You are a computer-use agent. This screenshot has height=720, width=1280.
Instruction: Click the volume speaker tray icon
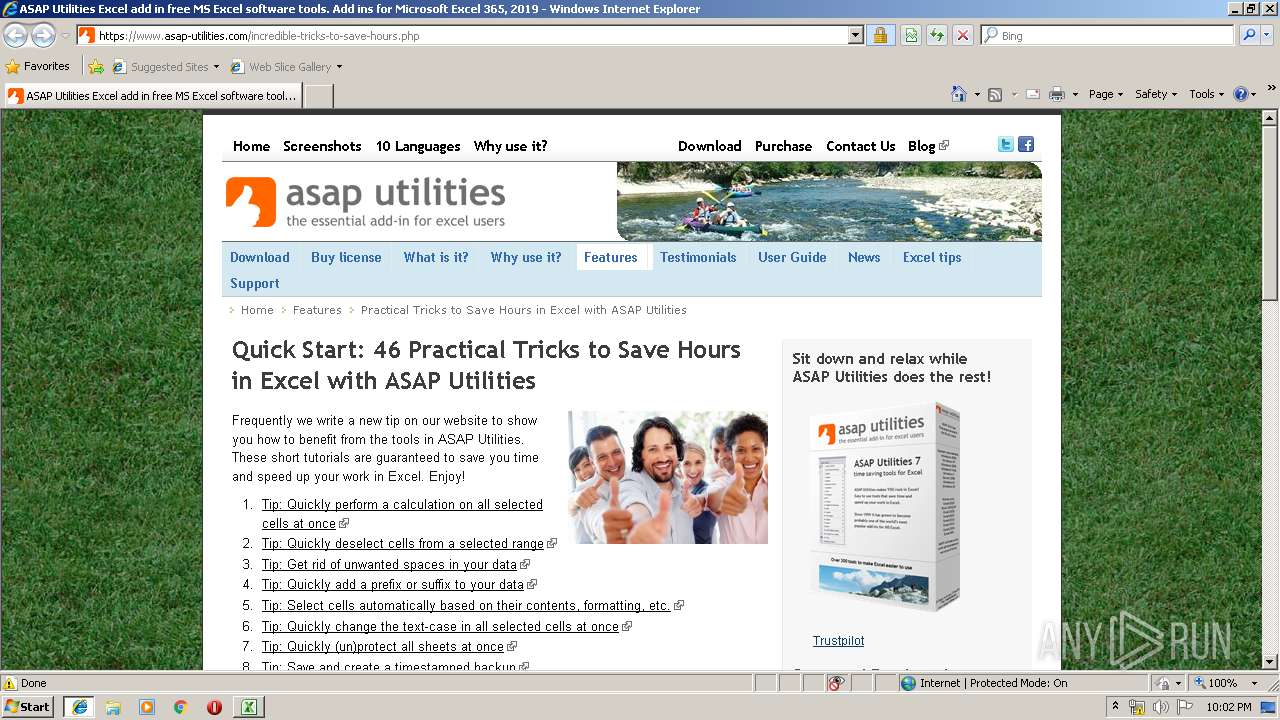click(x=1161, y=707)
